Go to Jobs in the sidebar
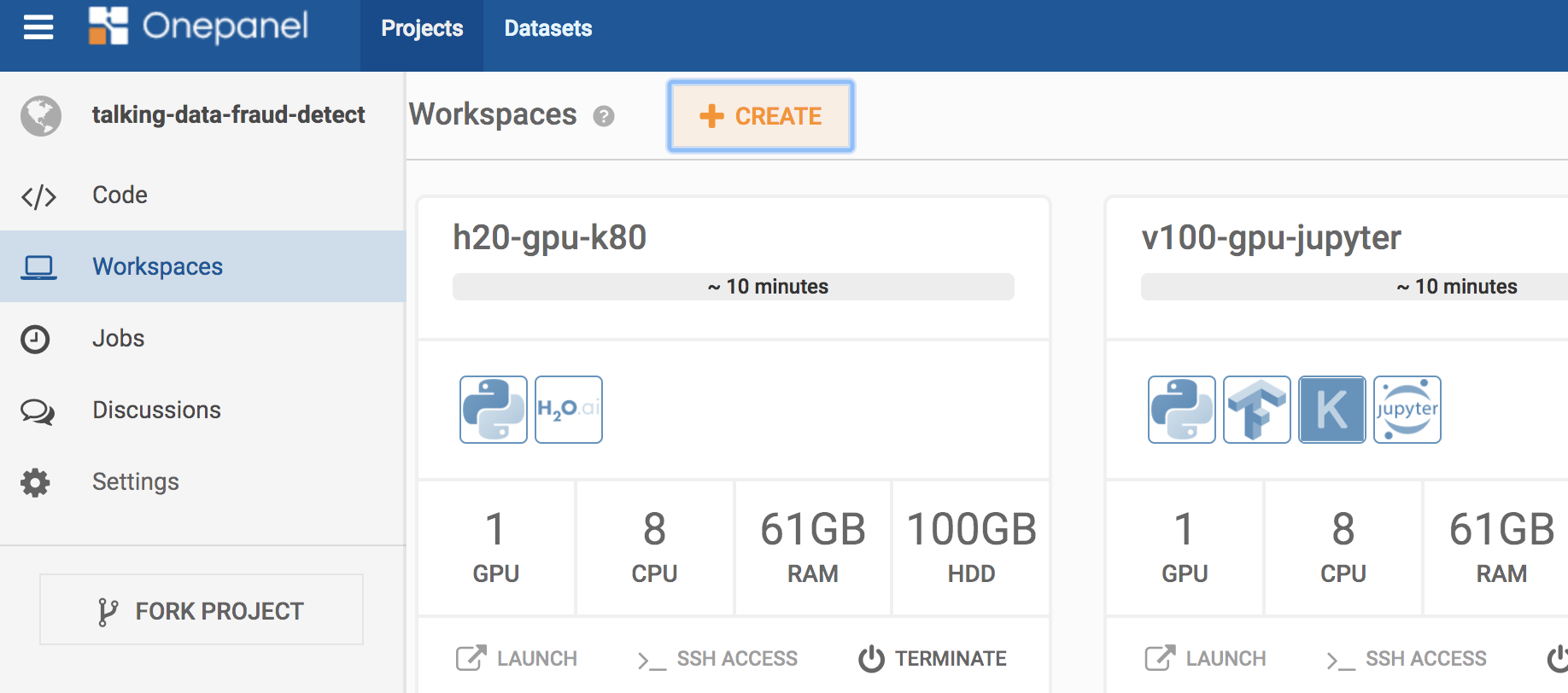 click(118, 338)
